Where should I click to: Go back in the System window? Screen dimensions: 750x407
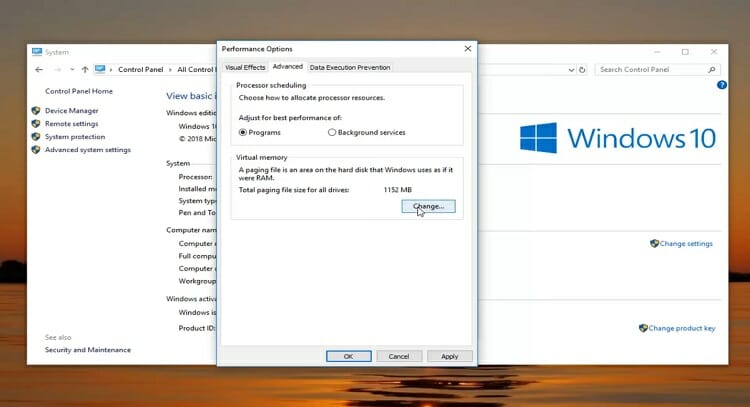pos(39,69)
